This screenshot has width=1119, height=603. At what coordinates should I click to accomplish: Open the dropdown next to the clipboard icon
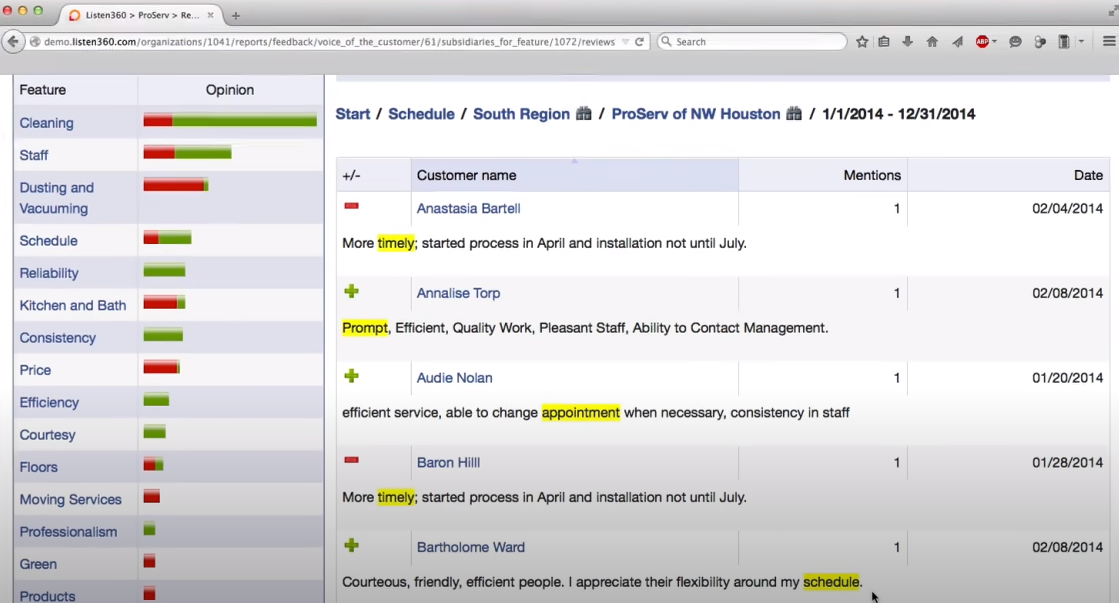tap(1081, 42)
